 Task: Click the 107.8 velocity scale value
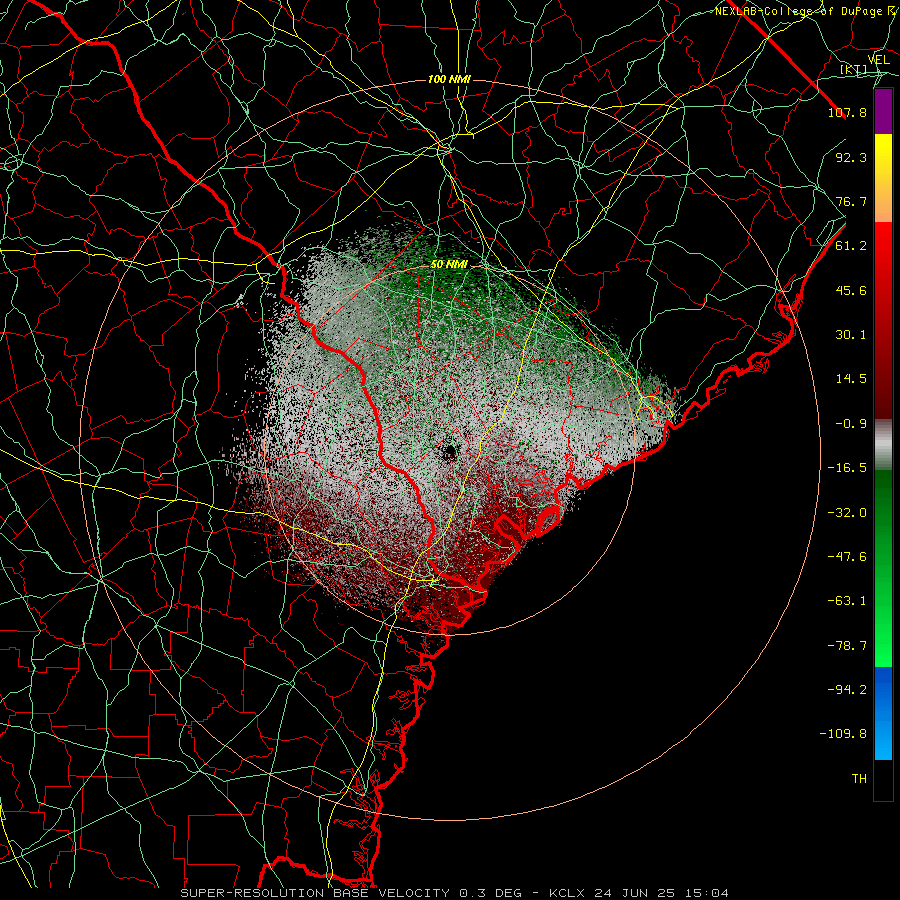pyautogui.click(x=847, y=112)
